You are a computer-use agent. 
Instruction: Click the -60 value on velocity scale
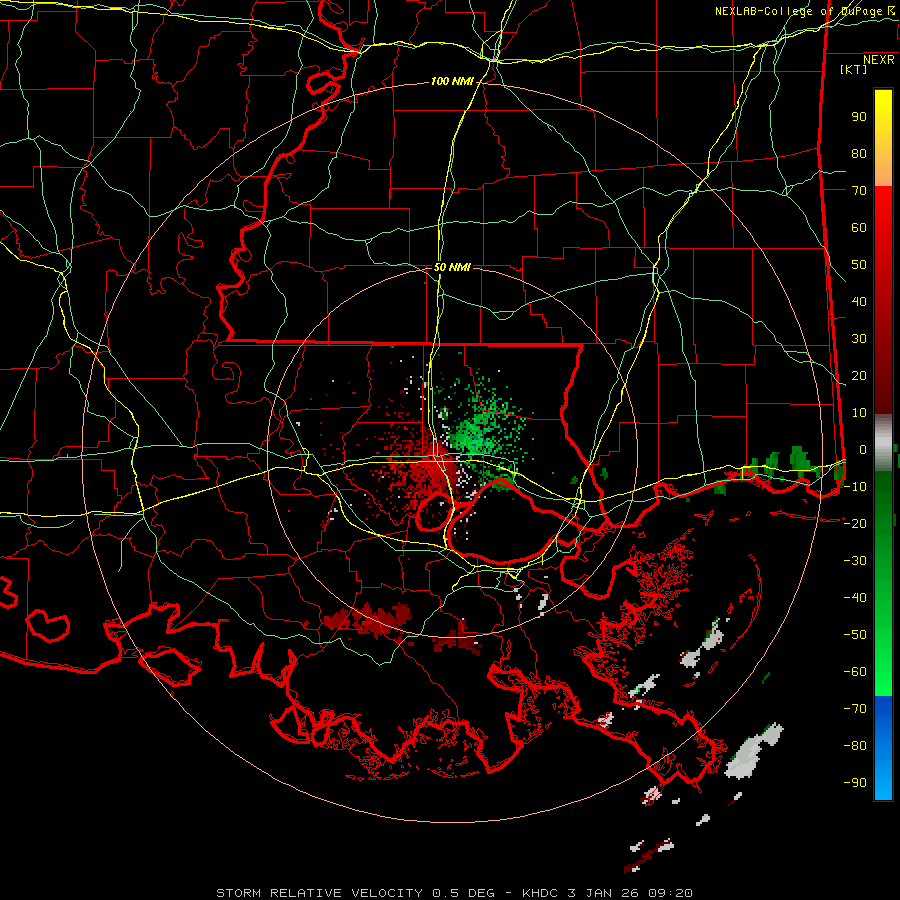[855, 672]
